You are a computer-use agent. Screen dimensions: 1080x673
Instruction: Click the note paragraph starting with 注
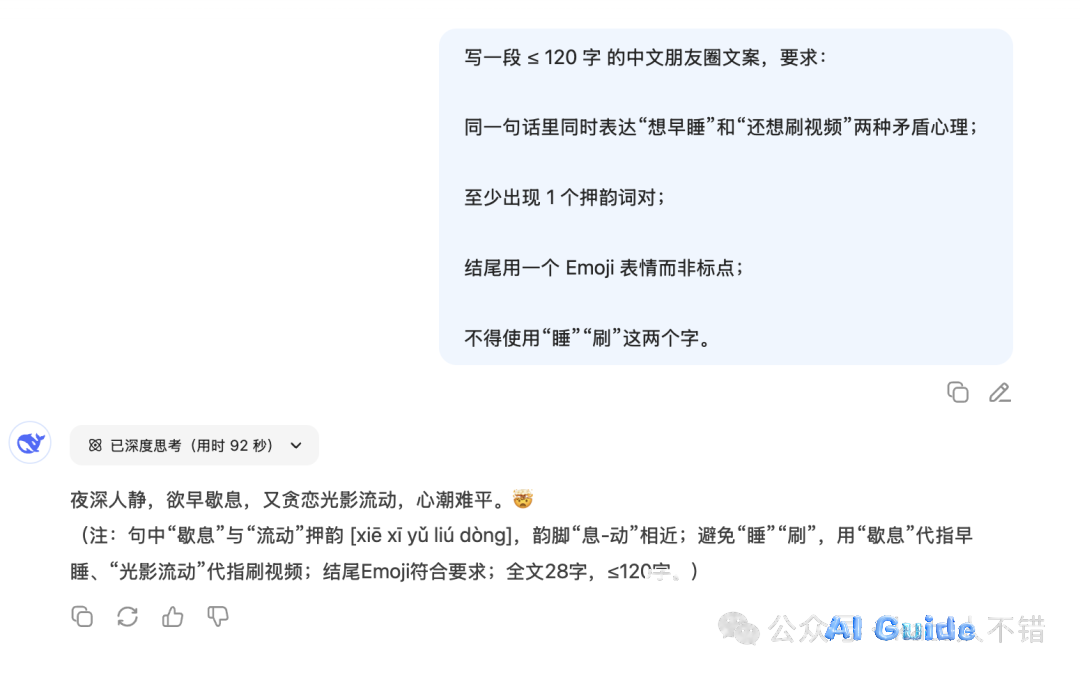click(521, 553)
